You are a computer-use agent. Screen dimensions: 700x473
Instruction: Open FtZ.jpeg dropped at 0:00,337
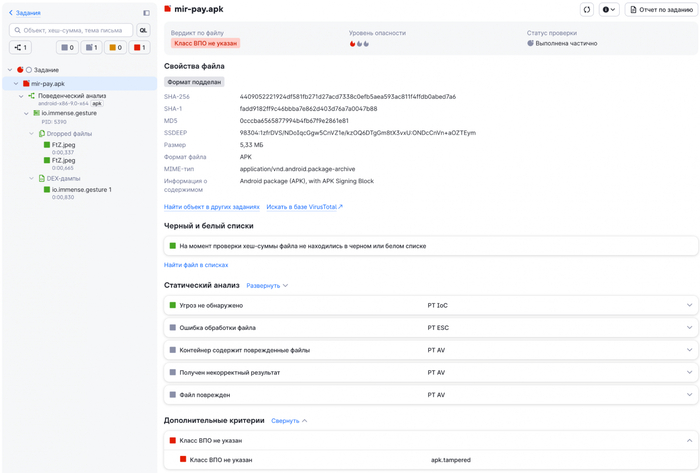(63, 145)
